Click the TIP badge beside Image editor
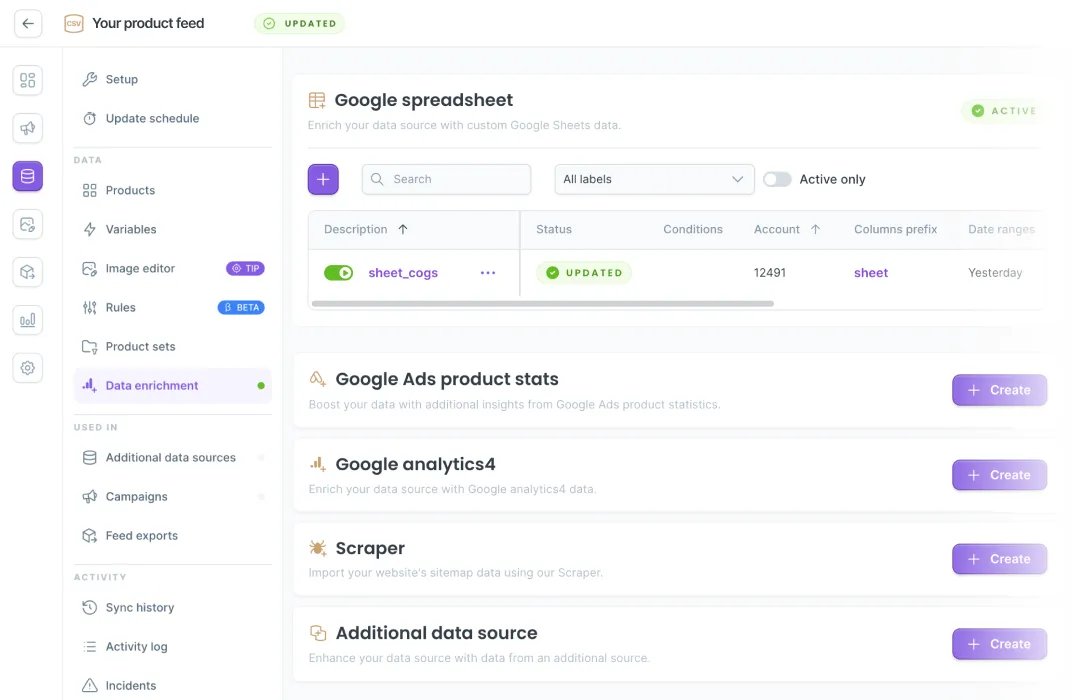 246,268
